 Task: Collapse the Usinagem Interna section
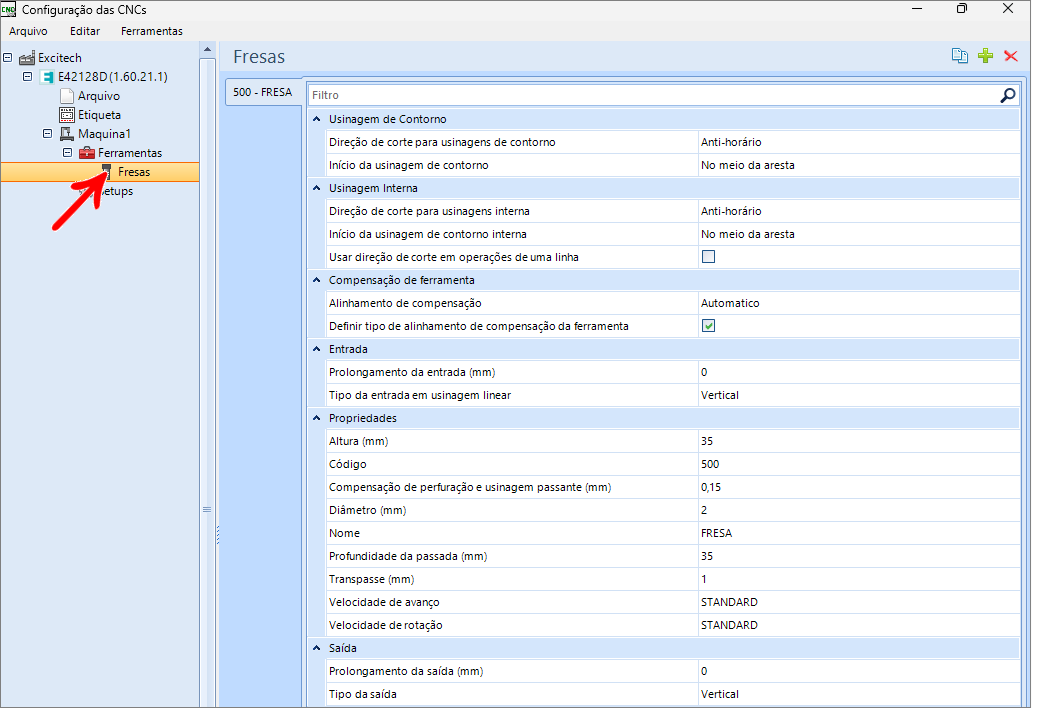pos(317,189)
